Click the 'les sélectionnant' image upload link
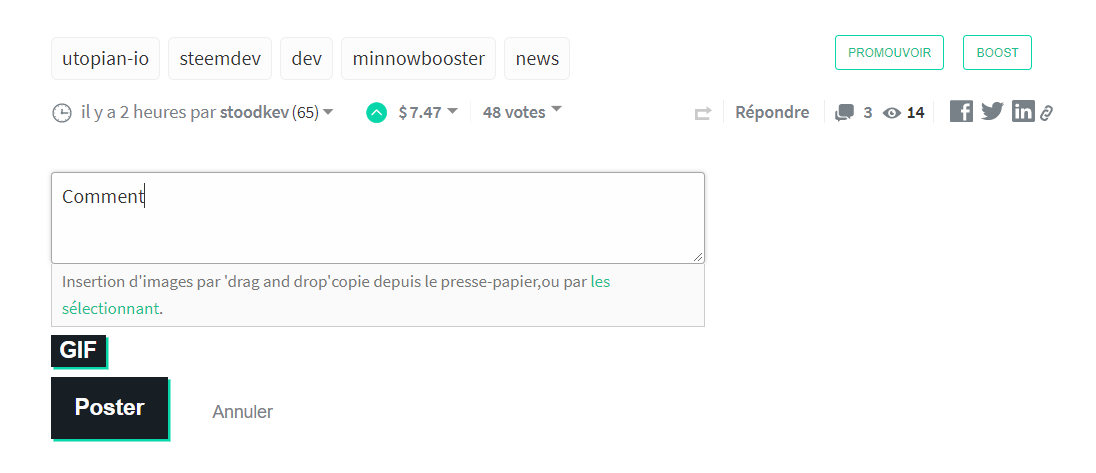Screen dimensions: 1096x473 coord(336,296)
